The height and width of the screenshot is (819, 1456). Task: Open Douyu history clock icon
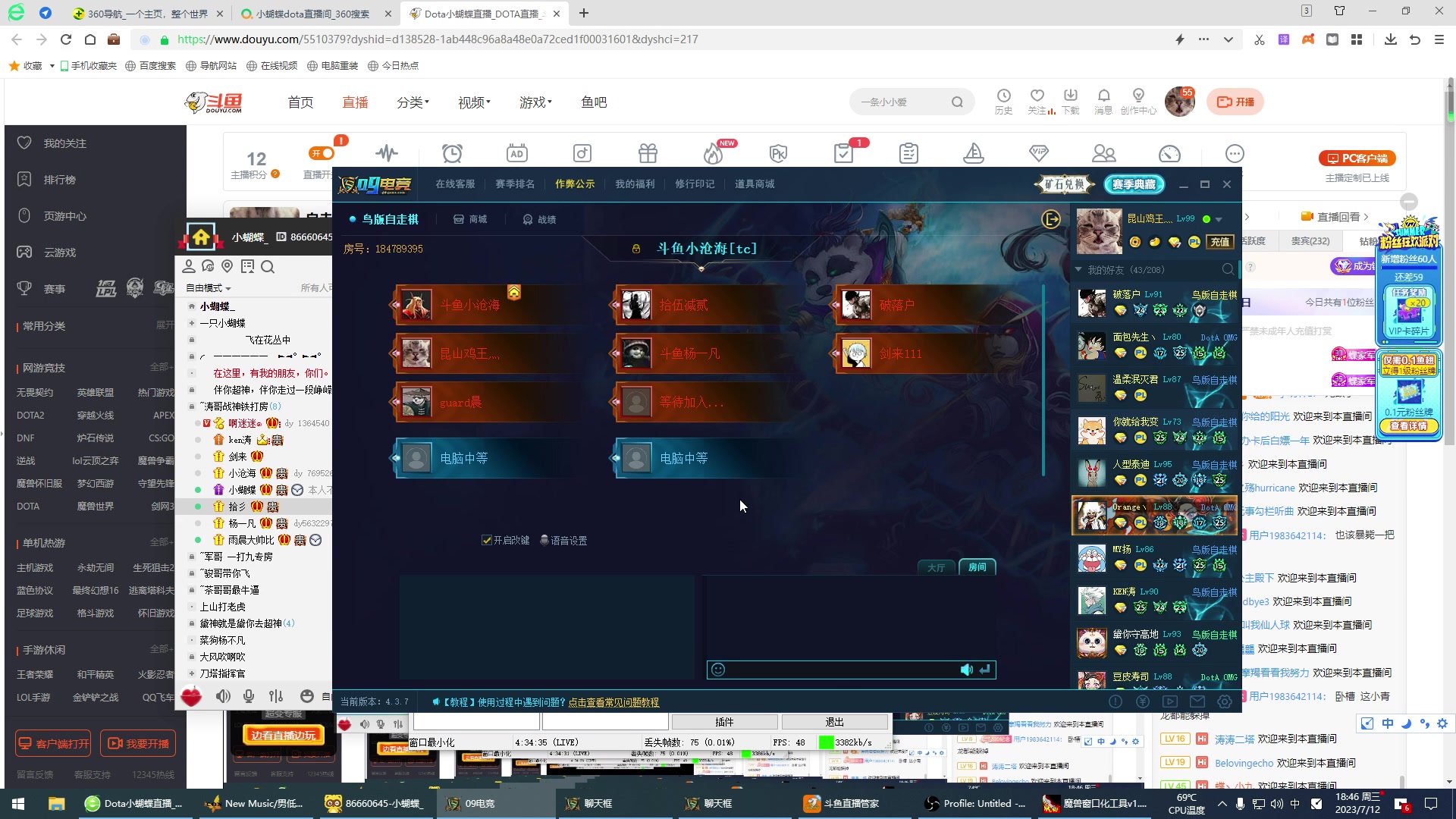(1003, 96)
